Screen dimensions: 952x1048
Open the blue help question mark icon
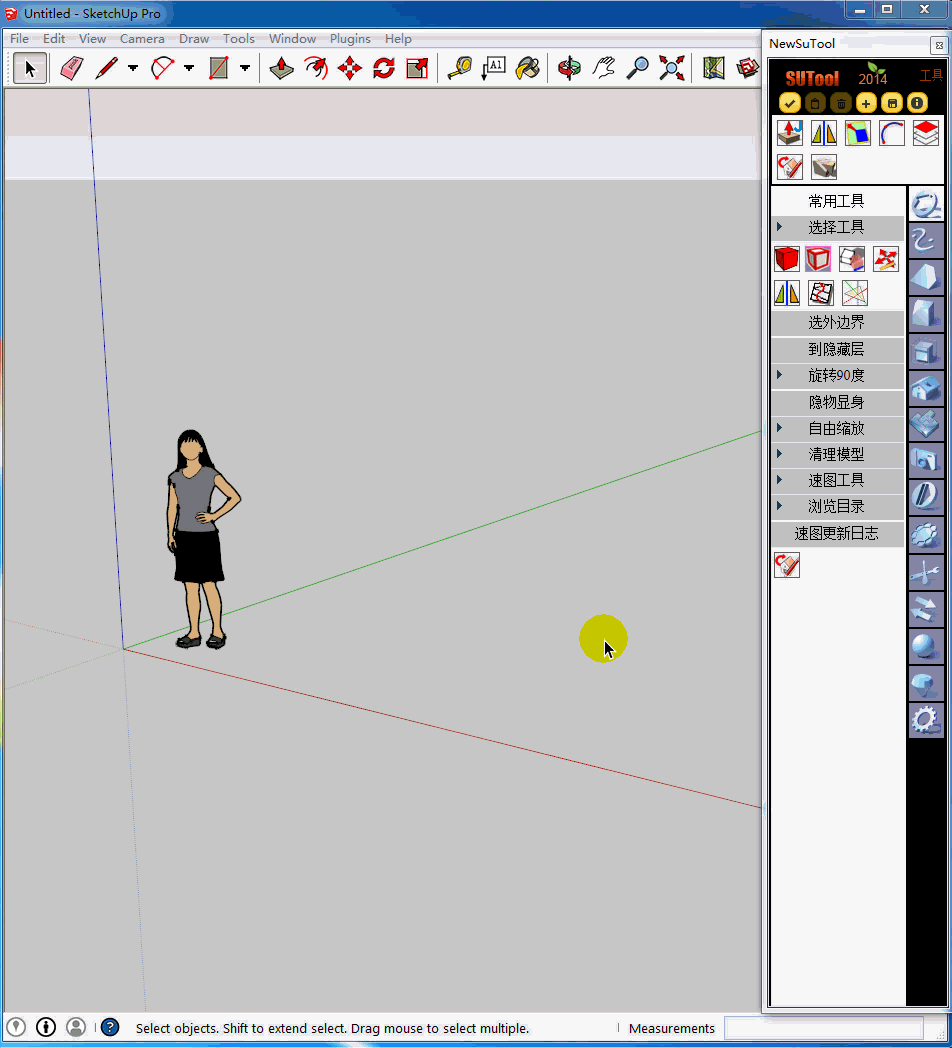point(110,1027)
